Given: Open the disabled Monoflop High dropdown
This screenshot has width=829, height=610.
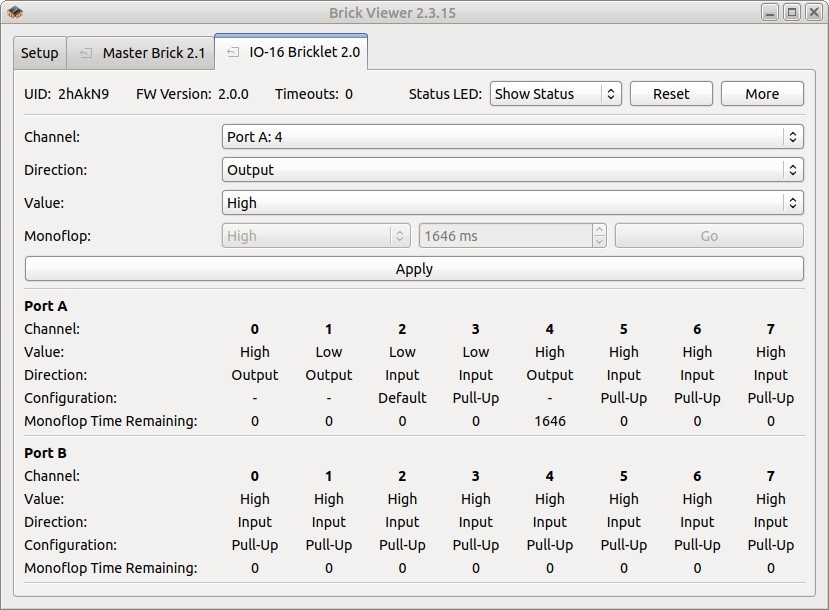Looking at the screenshot, I should 316,236.
